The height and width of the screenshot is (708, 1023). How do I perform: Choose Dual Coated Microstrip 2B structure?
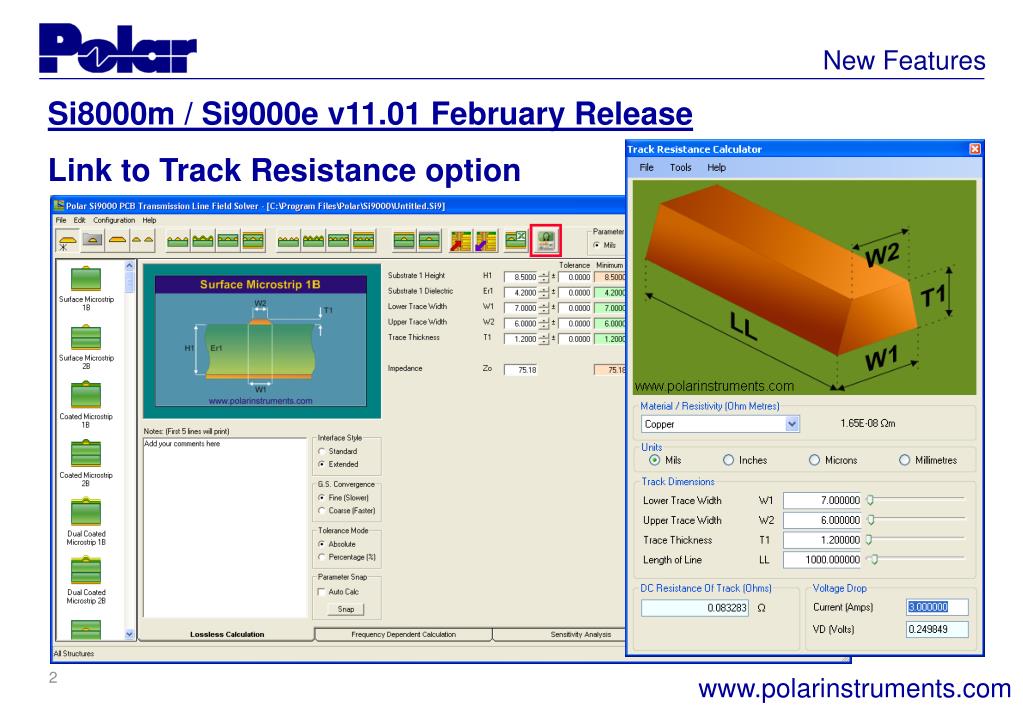click(x=86, y=581)
